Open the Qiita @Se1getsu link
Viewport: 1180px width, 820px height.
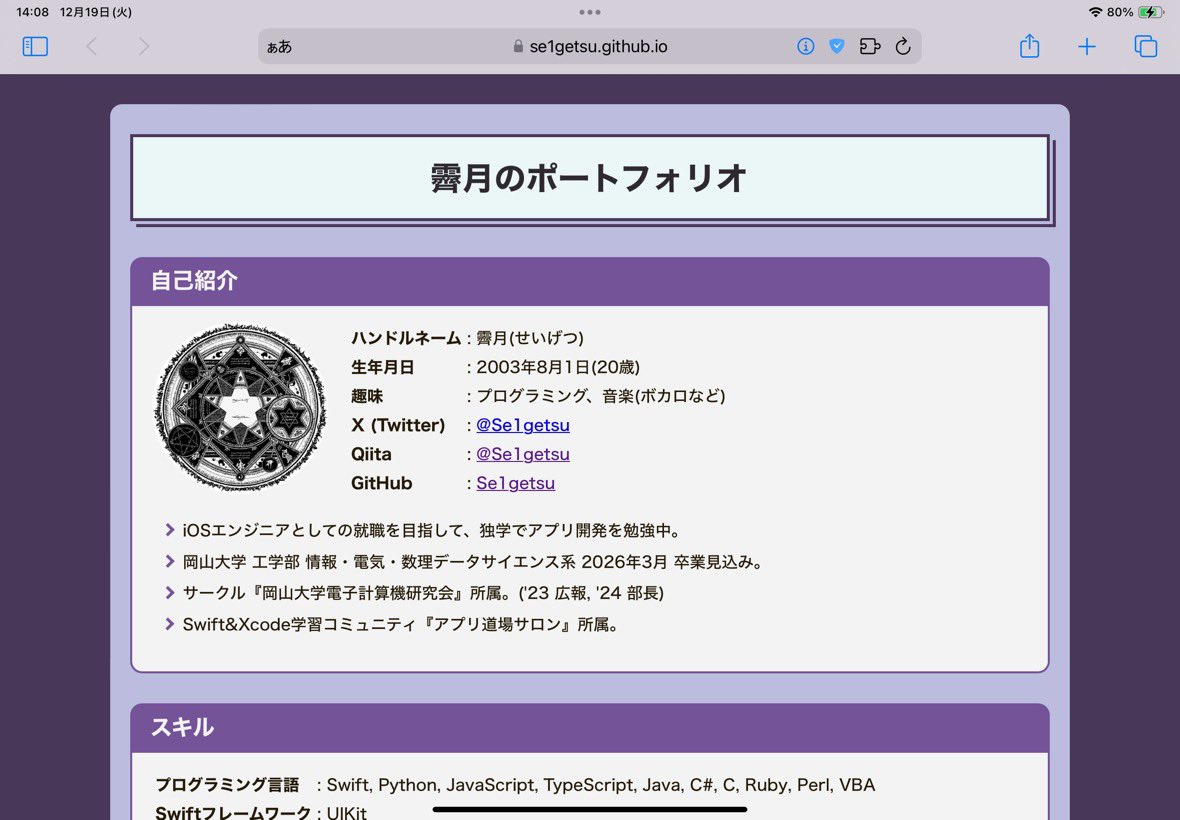pos(523,454)
